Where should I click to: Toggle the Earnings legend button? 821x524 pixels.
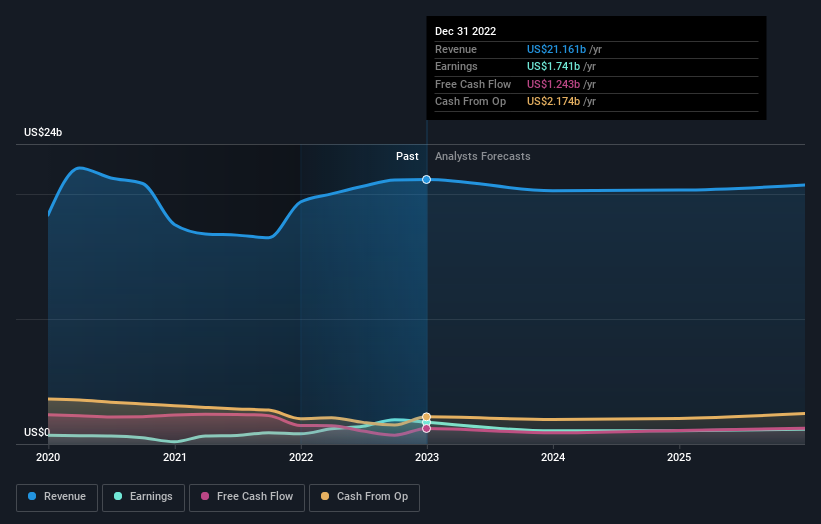(143, 497)
